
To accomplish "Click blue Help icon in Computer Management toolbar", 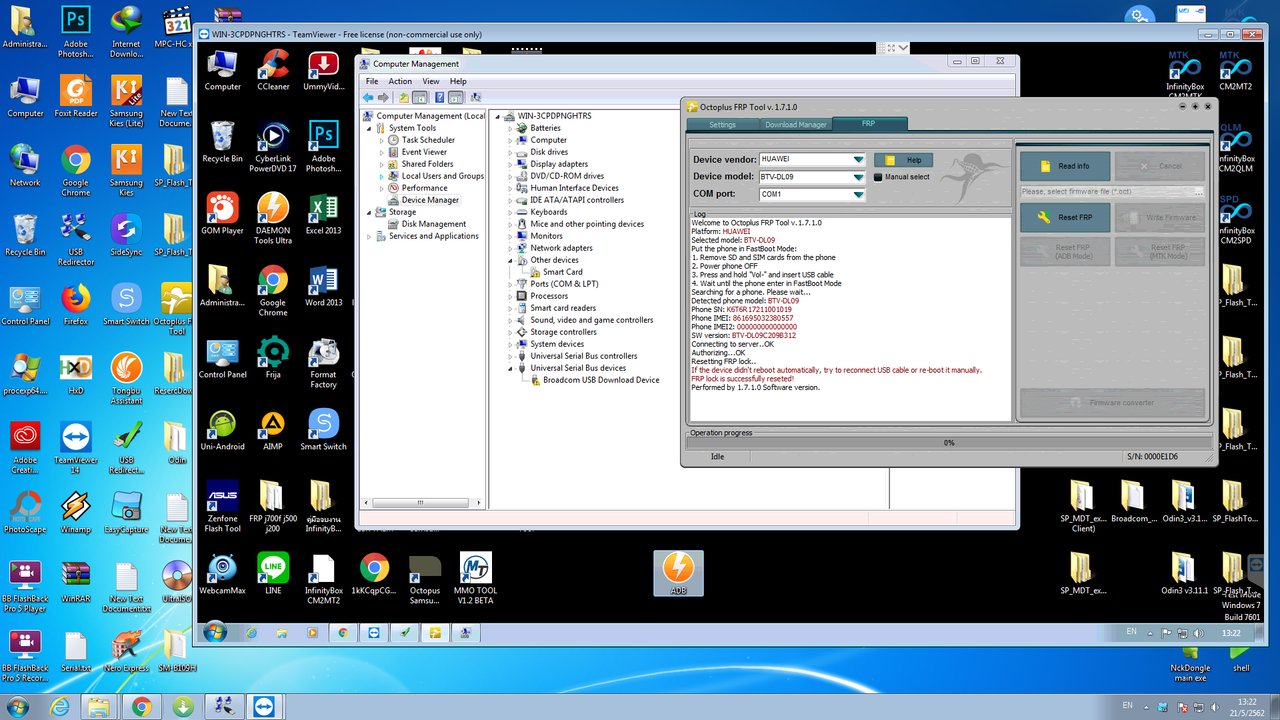I will (x=438, y=97).
